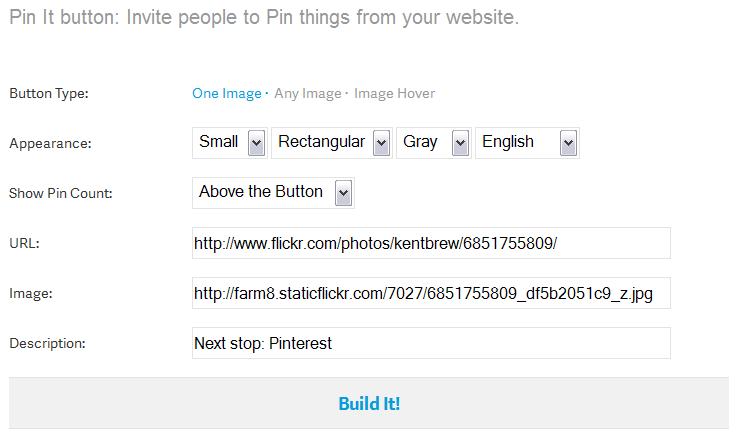Image resolution: width=736 pixels, height=434 pixels.
Task: Switch to Any Image button type
Action: (307, 94)
